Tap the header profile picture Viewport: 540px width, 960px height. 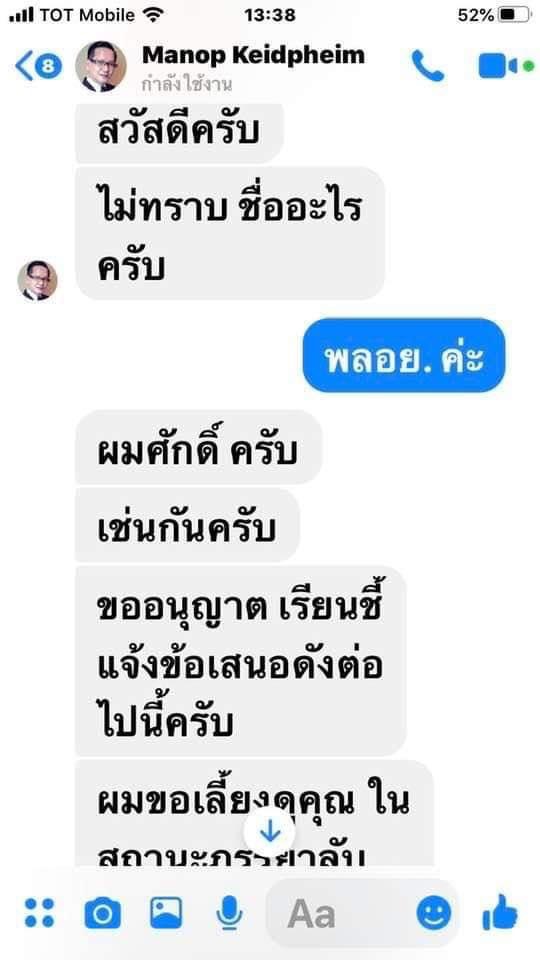101,66
